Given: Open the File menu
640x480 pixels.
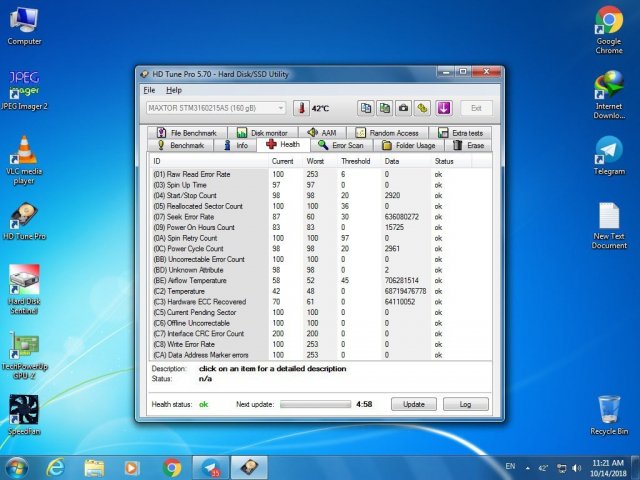Looking at the screenshot, I should click(x=150, y=90).
